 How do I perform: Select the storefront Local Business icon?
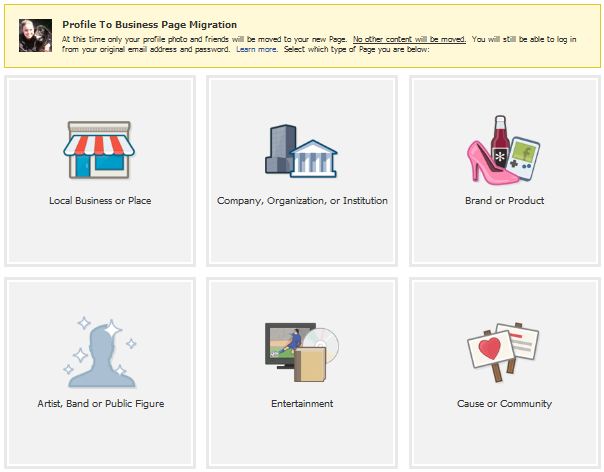[x=99, y=150]
